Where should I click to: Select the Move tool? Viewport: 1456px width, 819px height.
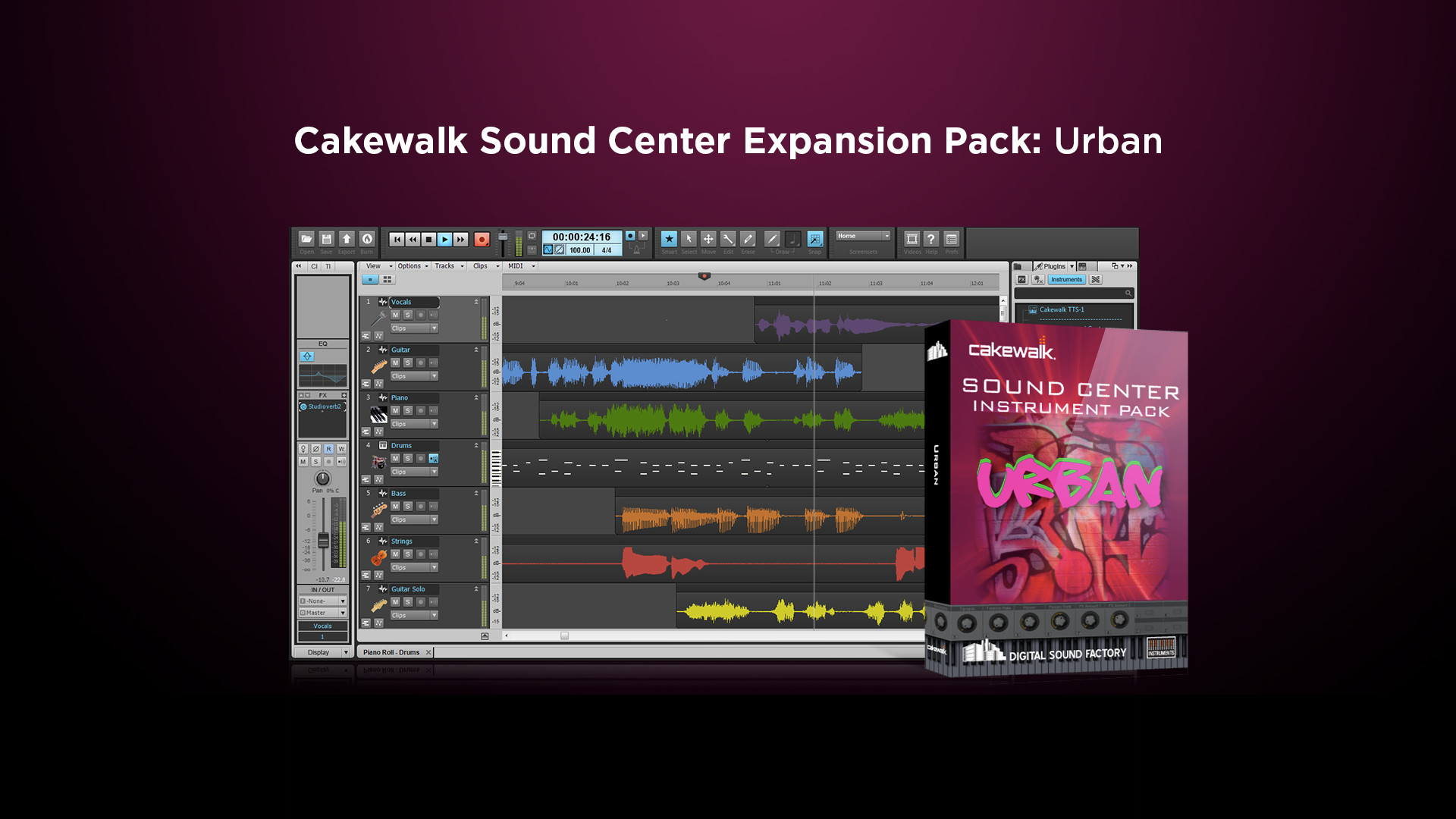click(708, 239)
